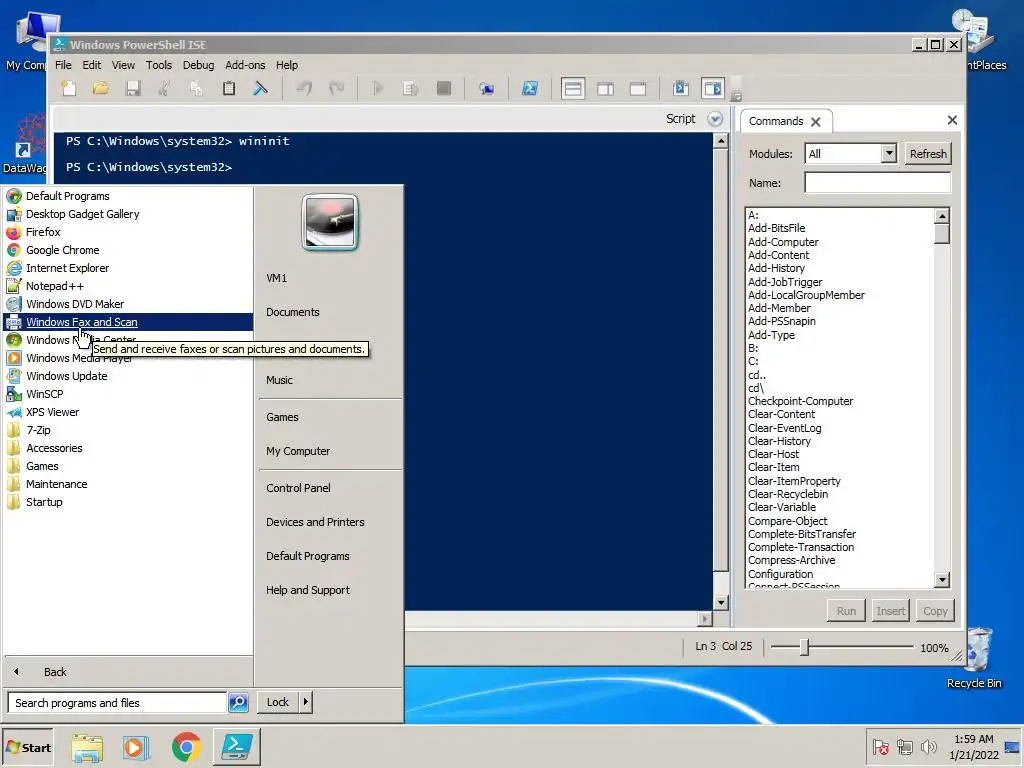The height and width of the screenshot is (768, 1024).
Task: Click the Firefox icon in the Start menu
Action: click(14, 232)
